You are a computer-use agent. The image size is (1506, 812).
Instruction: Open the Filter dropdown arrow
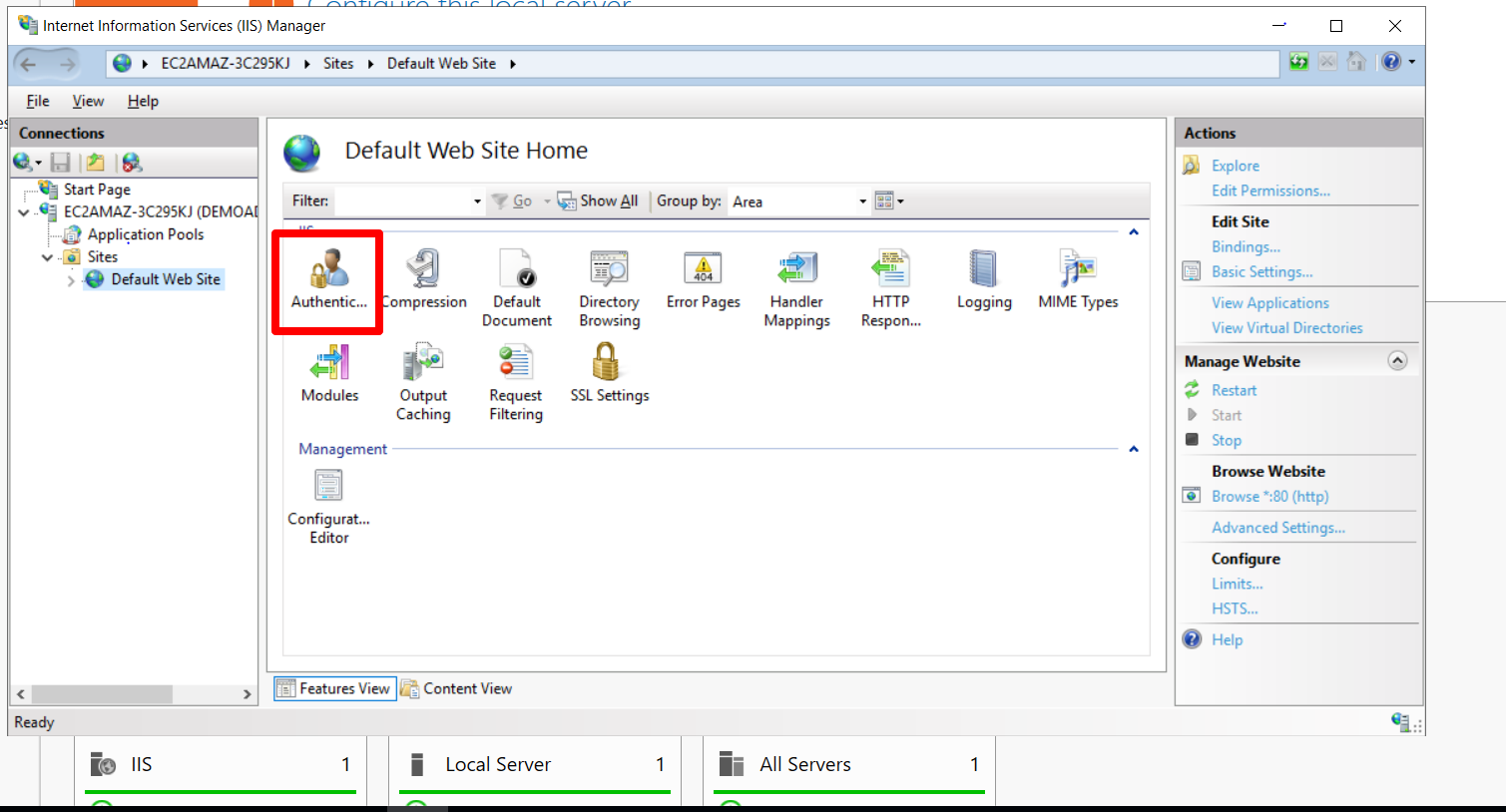(x=477, y=202)
